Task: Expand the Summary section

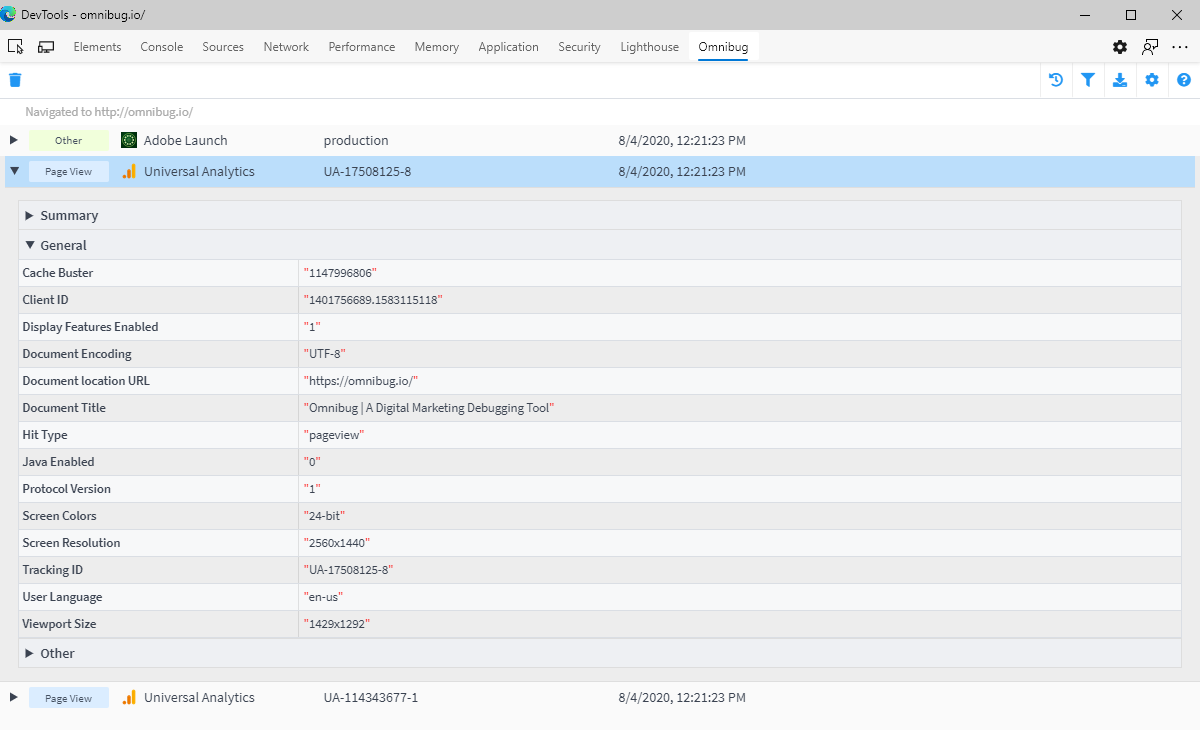Action: point(30,215)
